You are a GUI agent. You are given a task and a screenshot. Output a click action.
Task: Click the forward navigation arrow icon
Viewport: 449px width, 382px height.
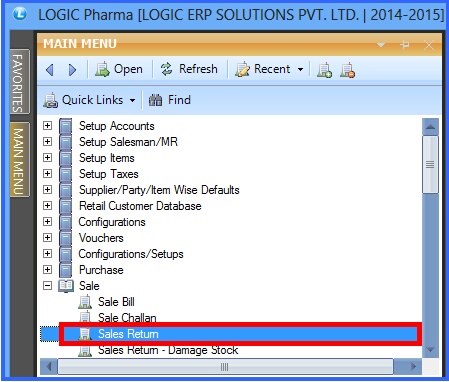(72, 70)
